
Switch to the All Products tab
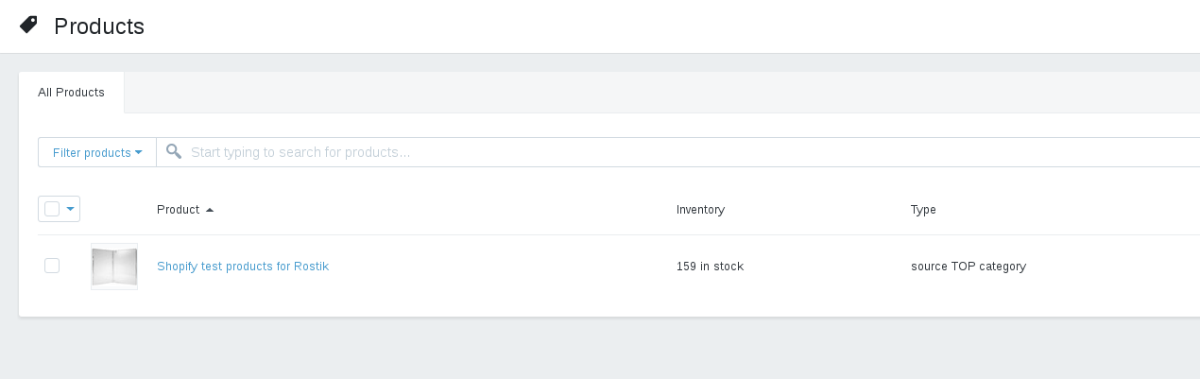[x=71, y=92]
